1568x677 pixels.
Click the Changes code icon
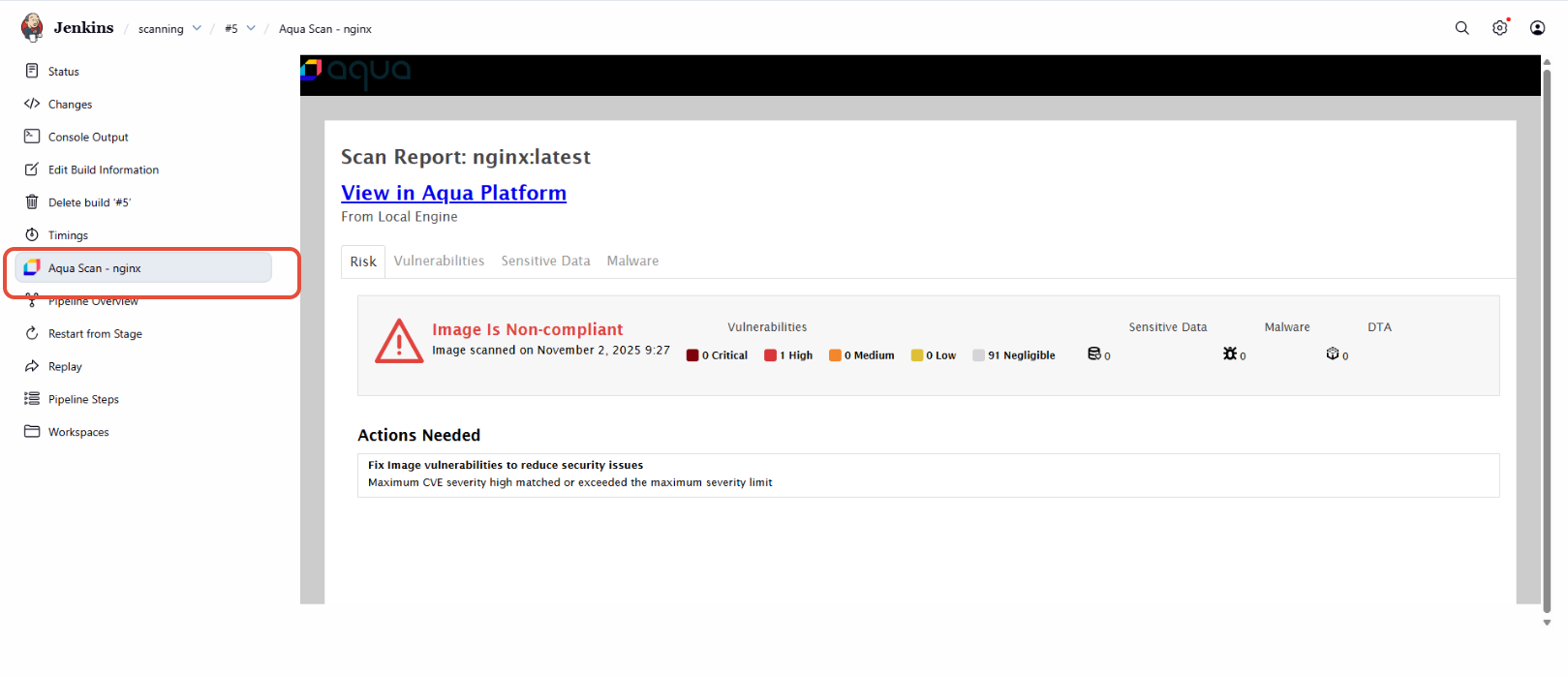[x=32, y=104]
